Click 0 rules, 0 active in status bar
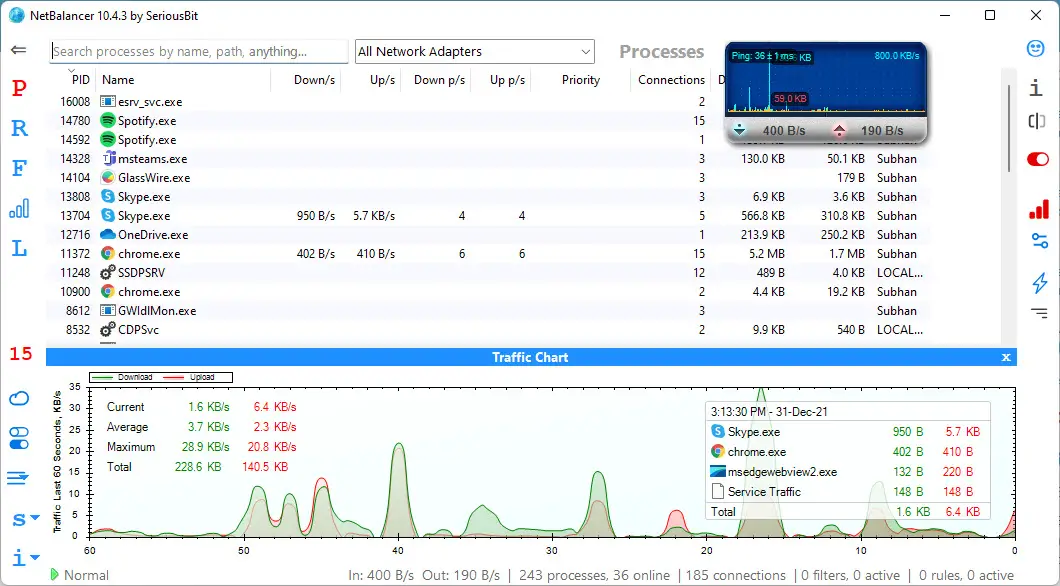Screen dimensions: 1060x586 [x=966, y=575]
